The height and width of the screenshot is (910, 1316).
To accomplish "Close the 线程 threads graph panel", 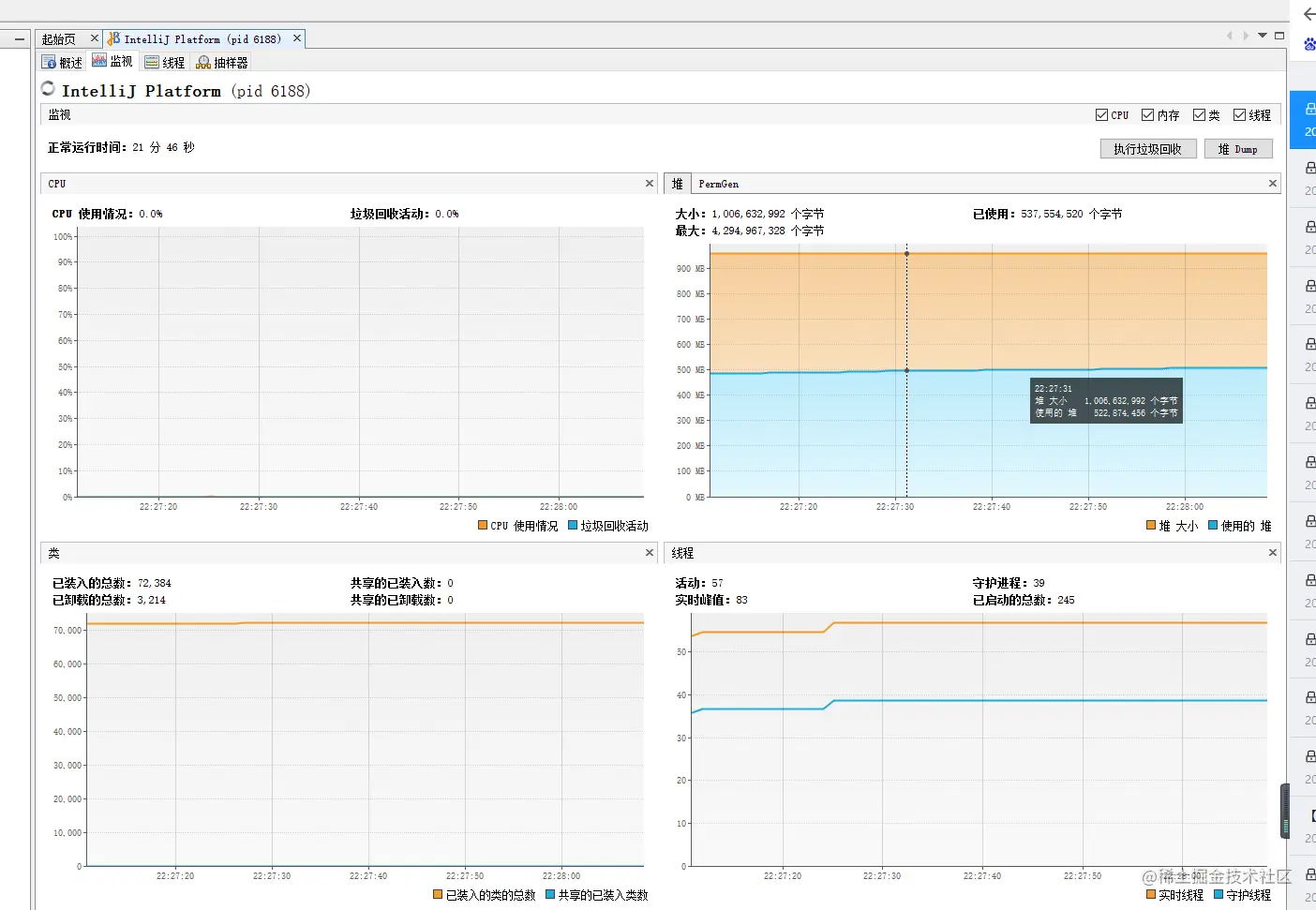I will 1273,553.
